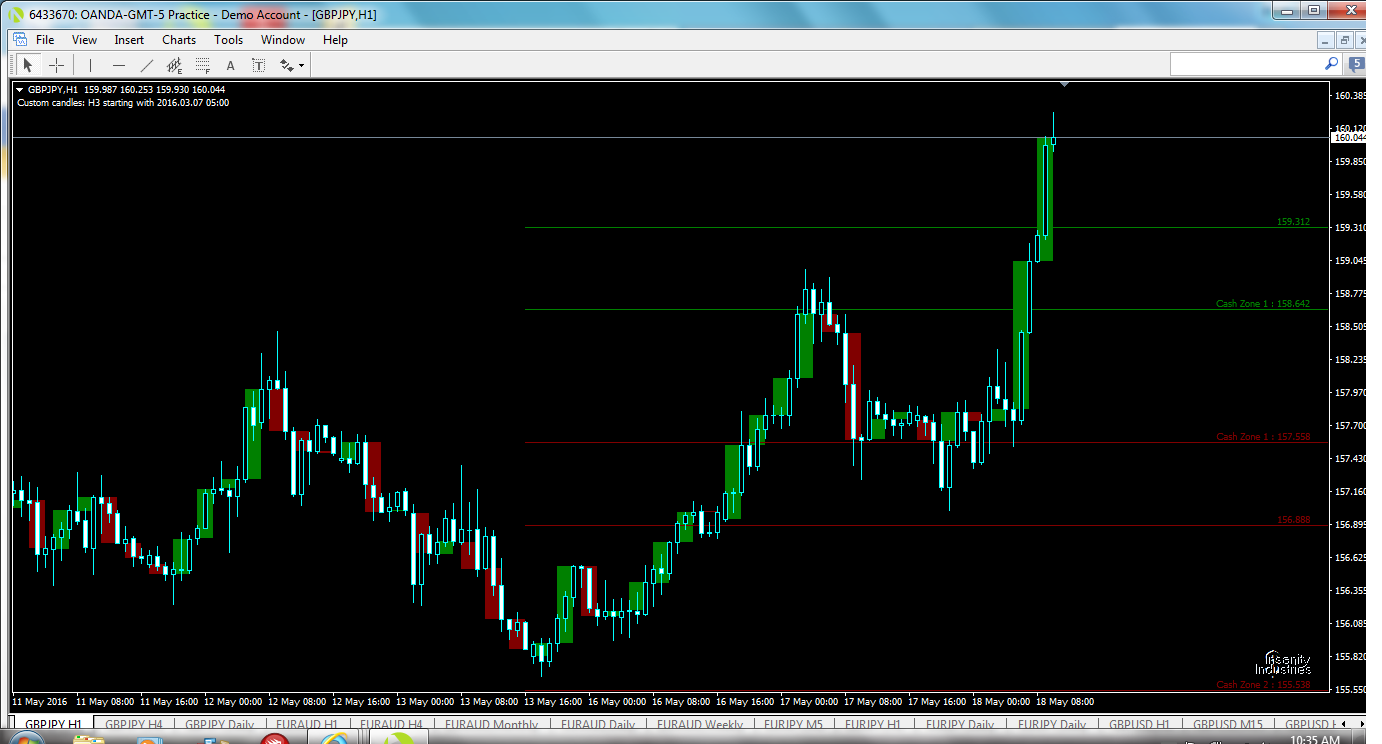This screenshot has width=1382, height=744.
Task: Select the Cursor arrow tool
Action: tap(28, 65)
